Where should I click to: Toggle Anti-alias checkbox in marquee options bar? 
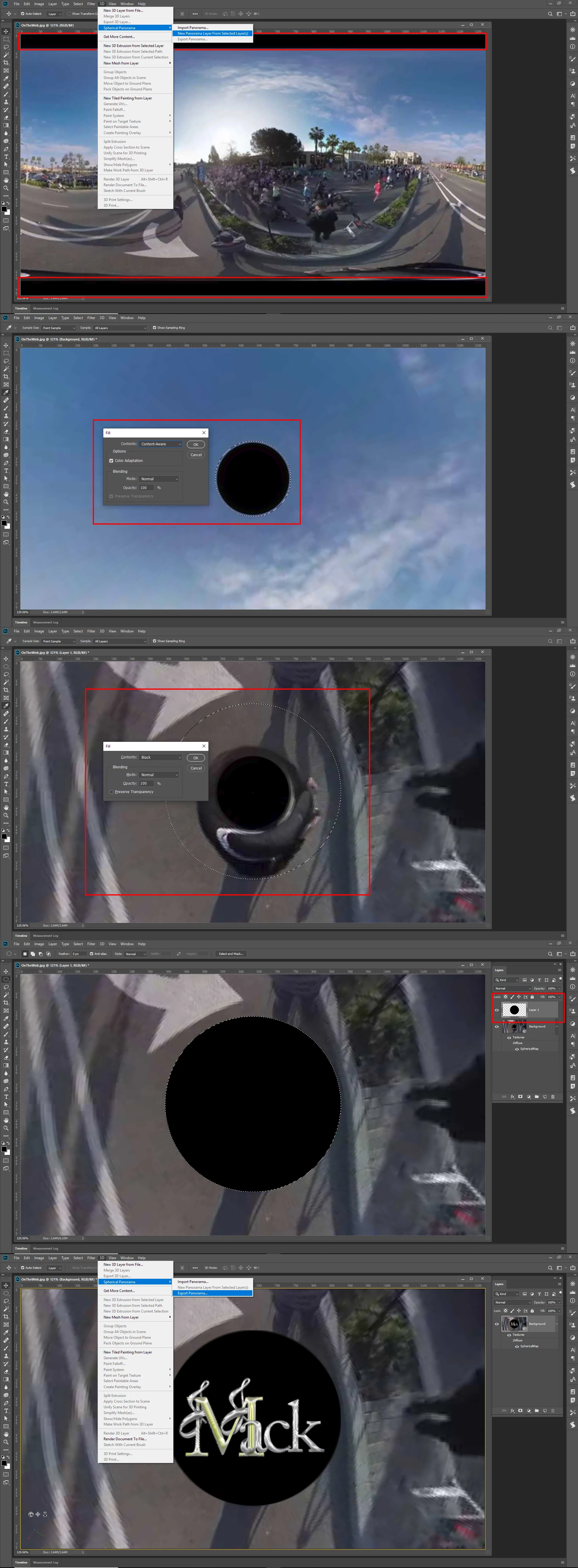[92, 954]
